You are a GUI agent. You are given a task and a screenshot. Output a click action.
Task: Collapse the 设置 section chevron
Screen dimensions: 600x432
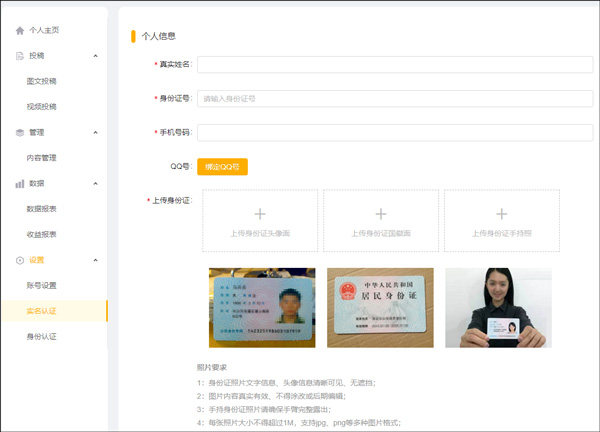[95, 260]
